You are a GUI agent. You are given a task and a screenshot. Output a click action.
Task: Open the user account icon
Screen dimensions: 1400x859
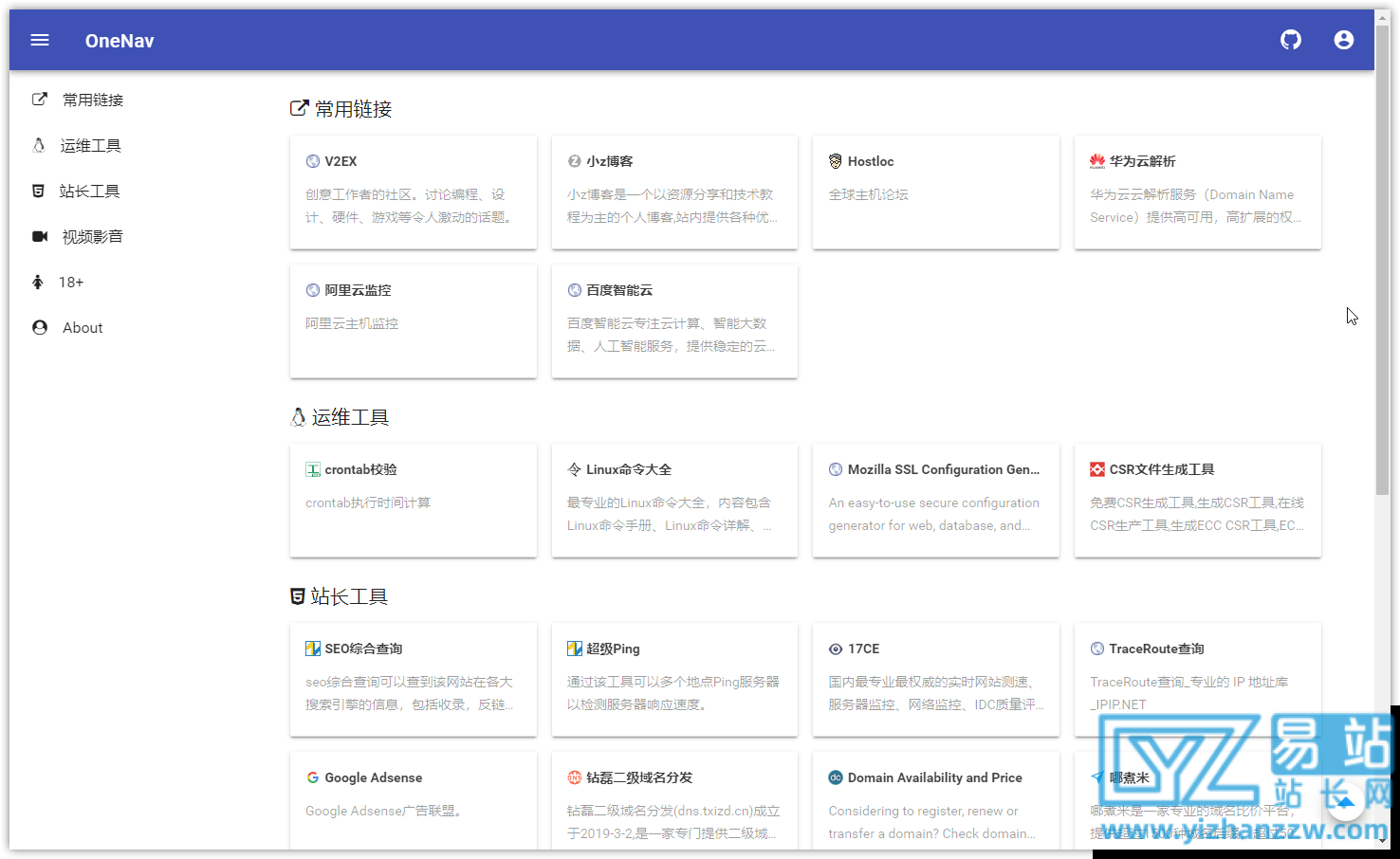[1344, 40]
